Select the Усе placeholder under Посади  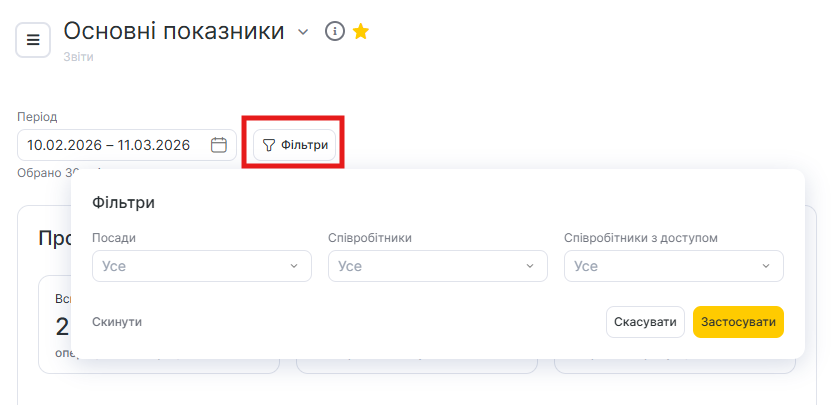click(x=113, y=266)
